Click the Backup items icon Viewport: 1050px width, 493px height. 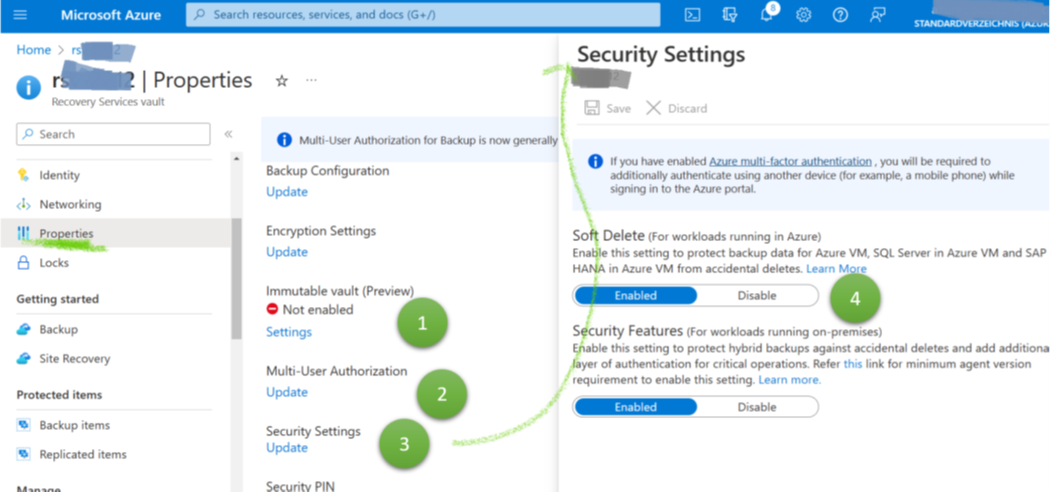point(24,425)
